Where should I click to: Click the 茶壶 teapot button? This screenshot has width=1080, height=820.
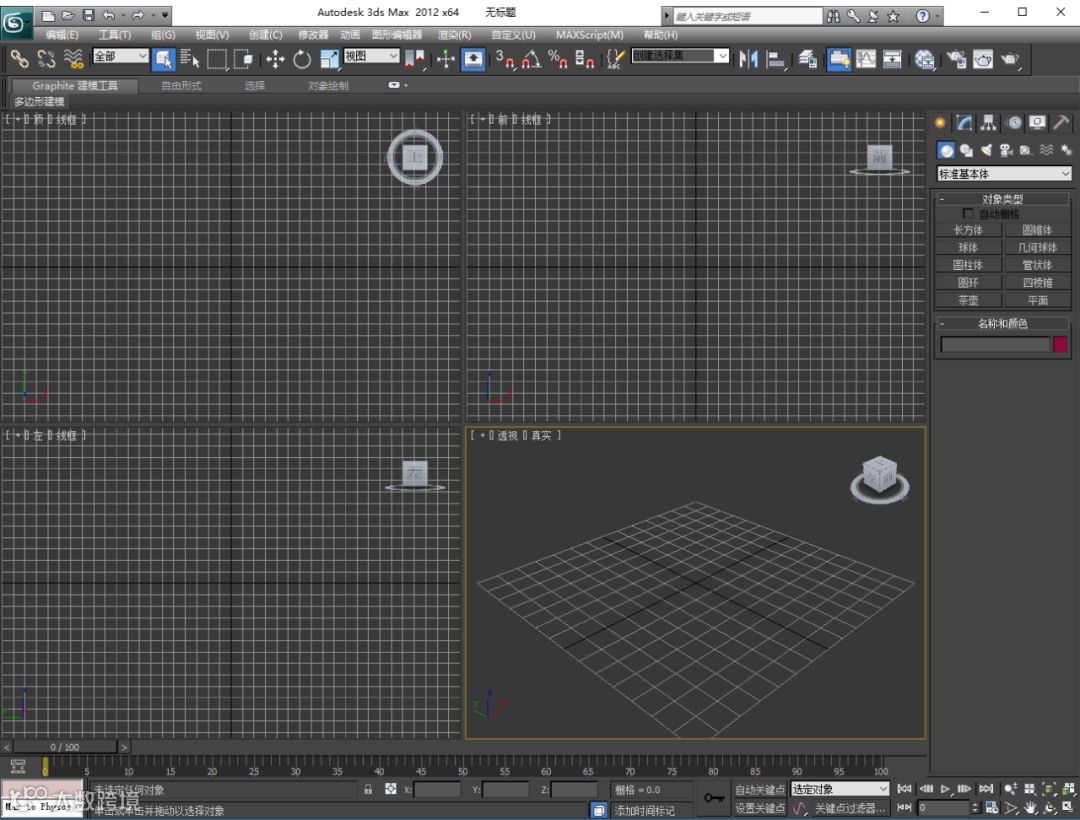(968, 300)
